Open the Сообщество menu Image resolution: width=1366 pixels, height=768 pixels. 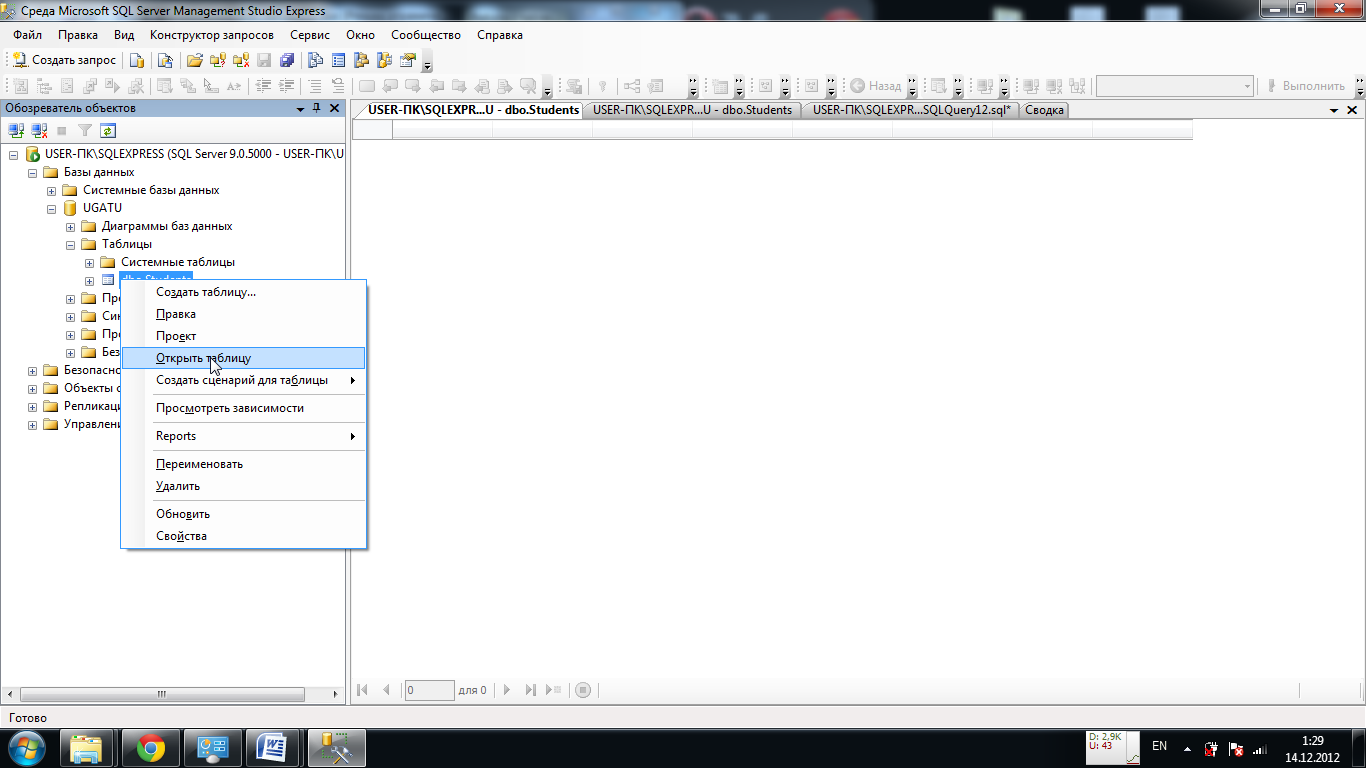(426, 35)
